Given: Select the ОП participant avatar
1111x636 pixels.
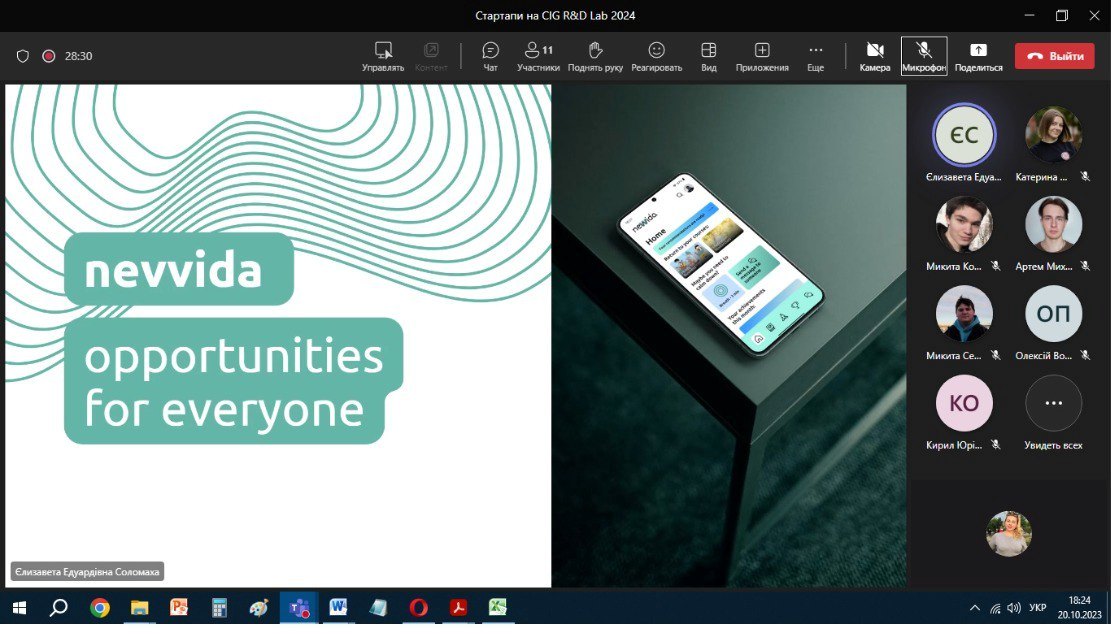Looking at the screenshot, I should [1053, 314].
